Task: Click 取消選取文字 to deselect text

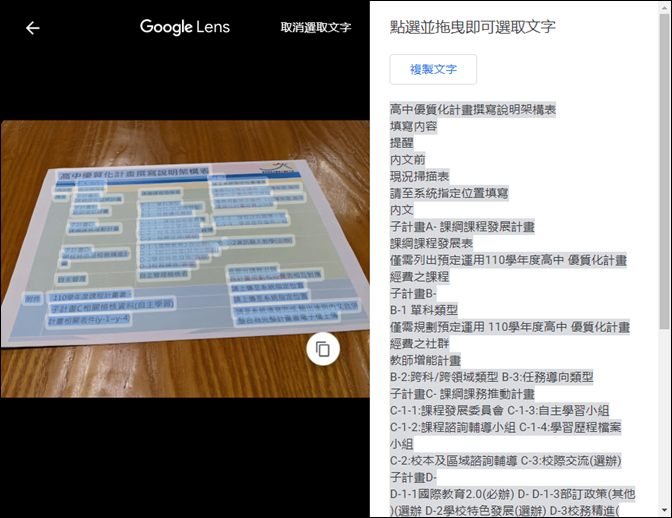Action: point(316,27)
